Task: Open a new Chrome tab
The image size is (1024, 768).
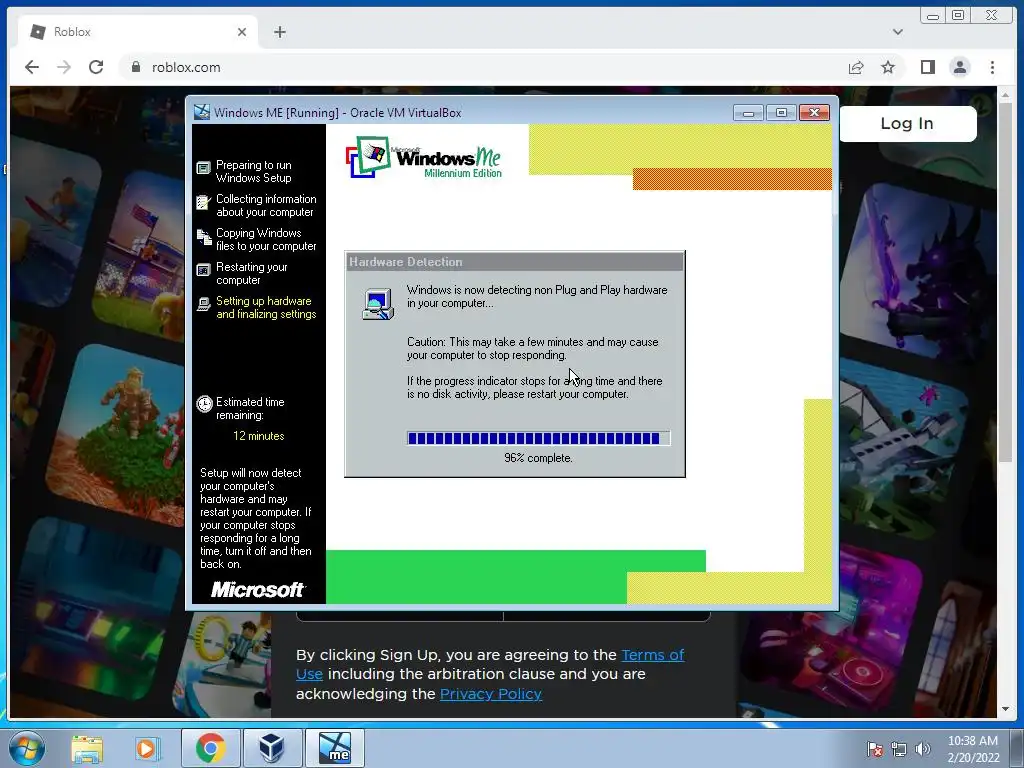Action: (280, 32)
